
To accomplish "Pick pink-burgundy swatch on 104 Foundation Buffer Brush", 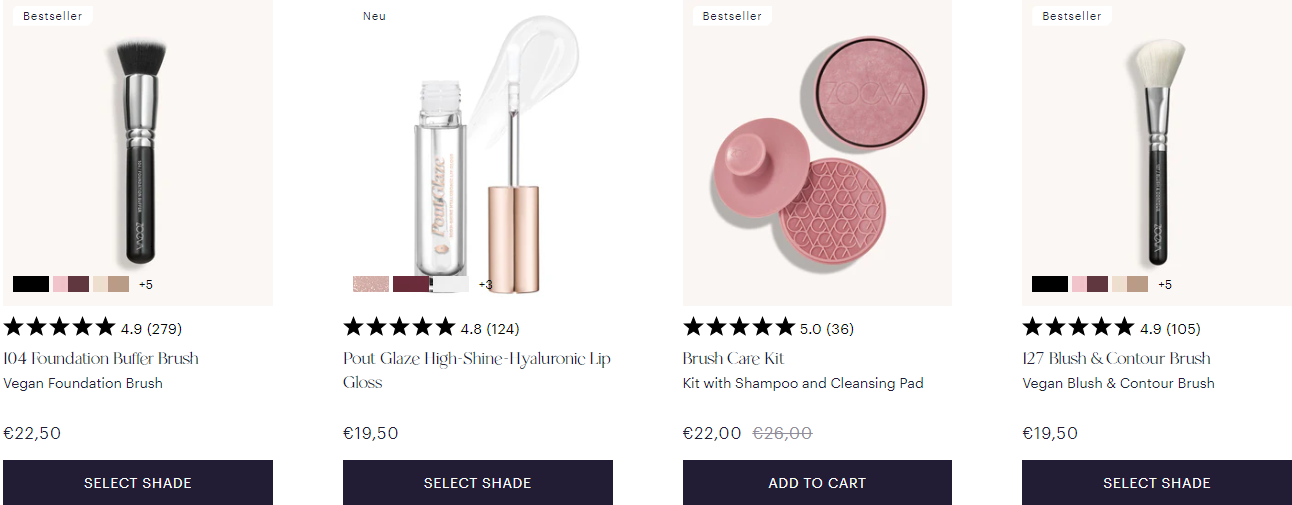I will click(71, 284).
